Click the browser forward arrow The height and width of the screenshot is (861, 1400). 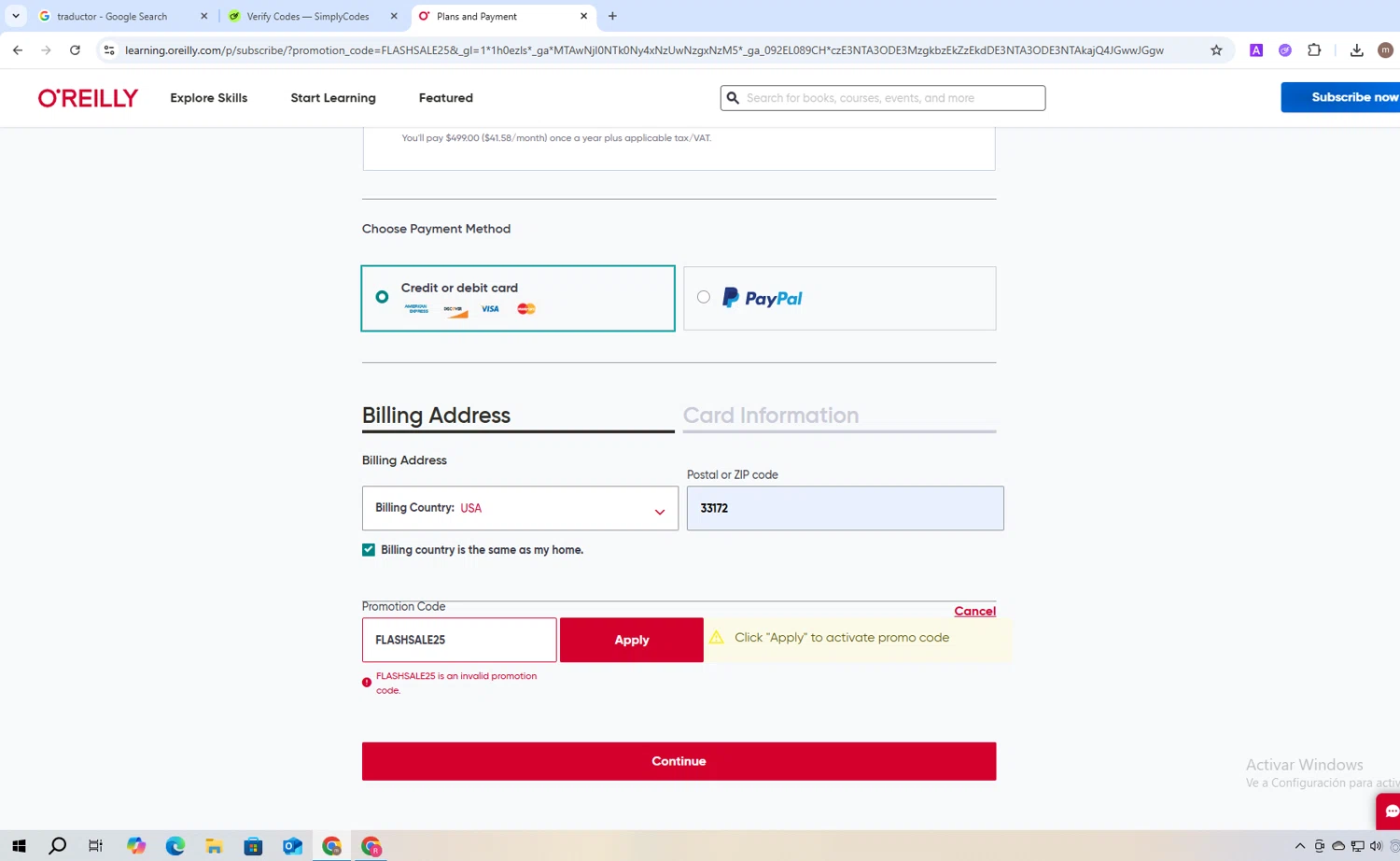tap(46, 50)
